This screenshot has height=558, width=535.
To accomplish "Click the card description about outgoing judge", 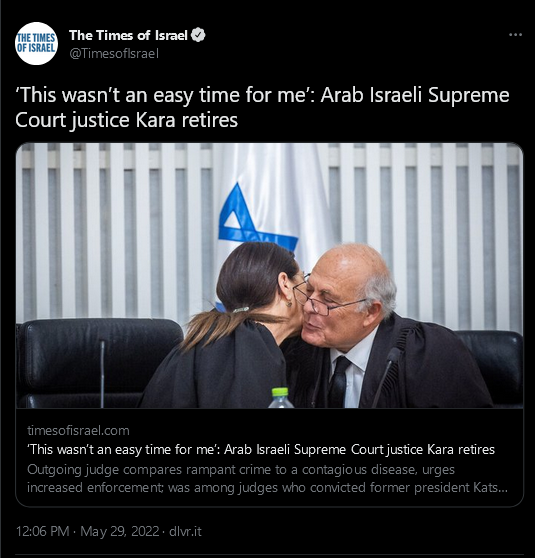I will [x=267, y=478].
